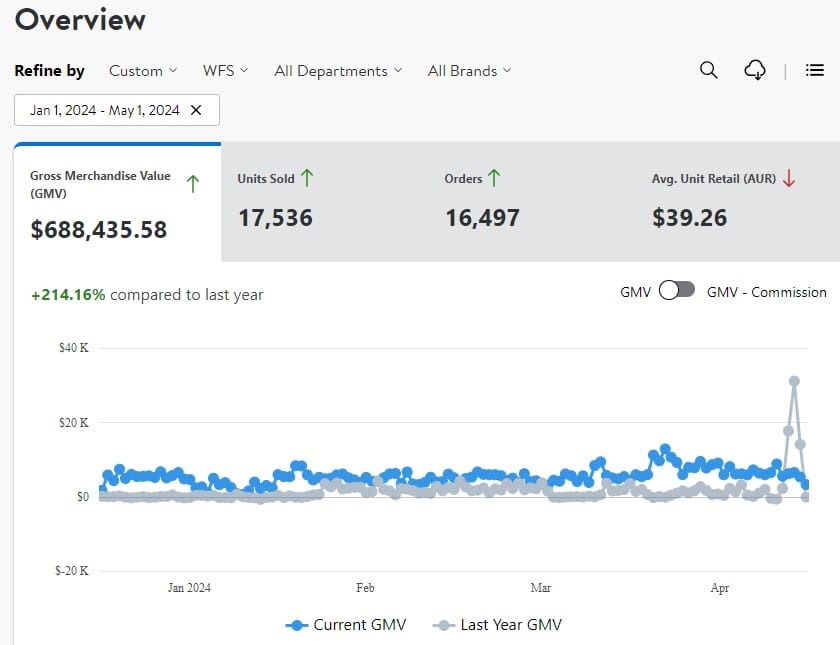Open the Custom date range dropdown
Screen dimensions: 840x645
coord(143,71)
